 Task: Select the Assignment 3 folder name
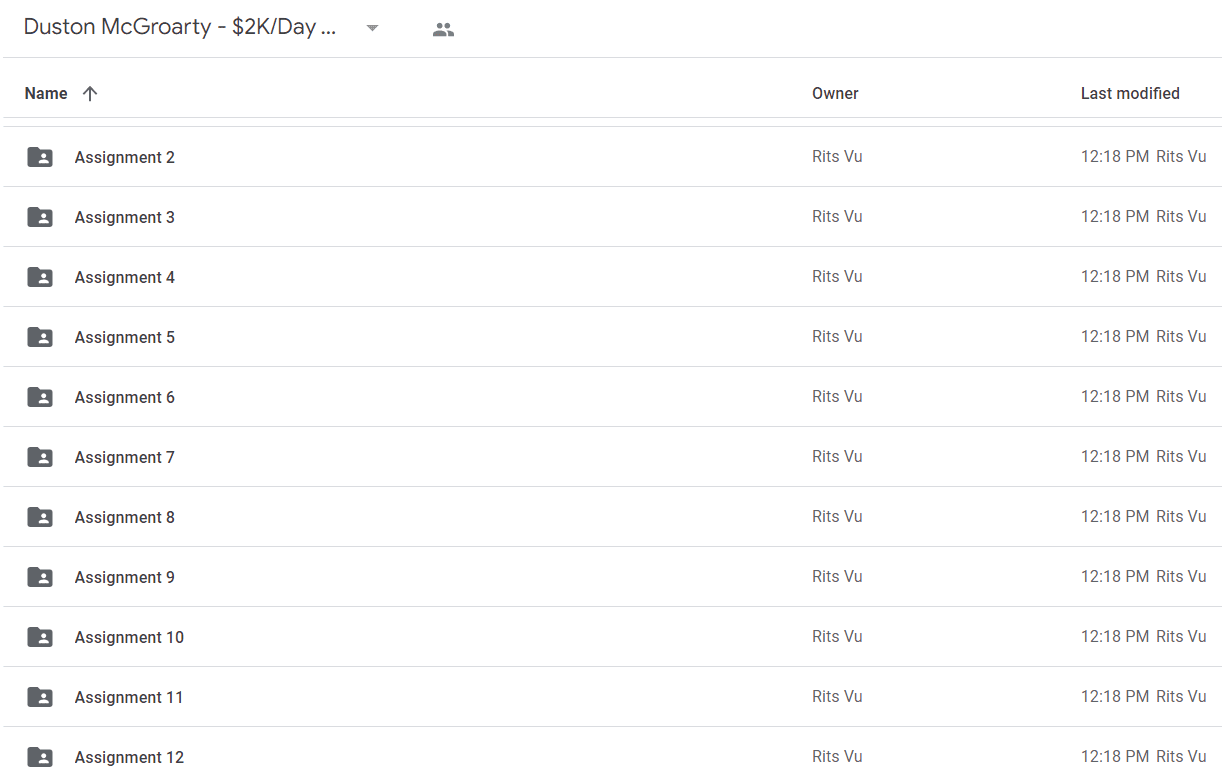[125, 217]
